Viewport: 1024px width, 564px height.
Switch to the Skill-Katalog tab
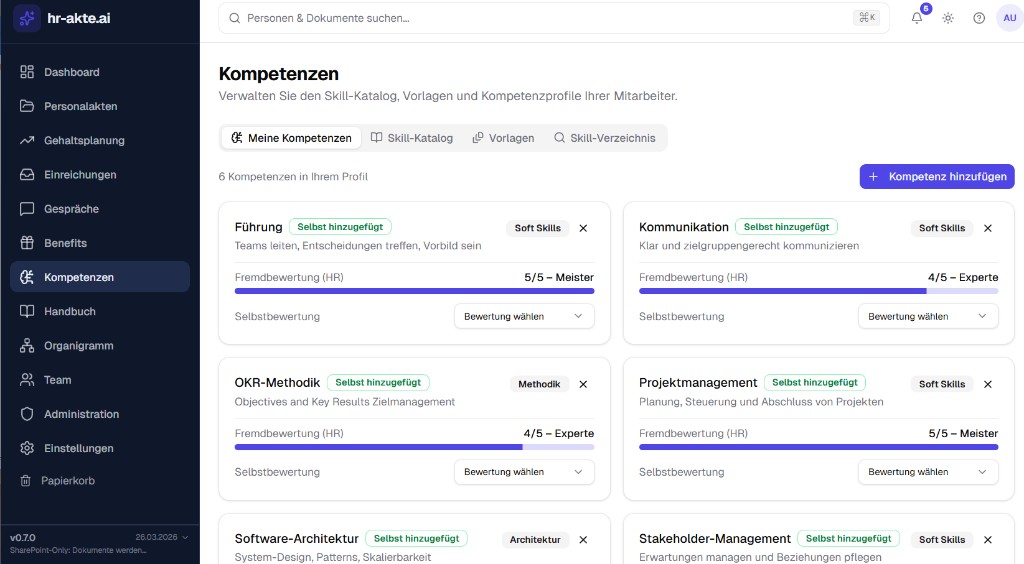(411, 138)
